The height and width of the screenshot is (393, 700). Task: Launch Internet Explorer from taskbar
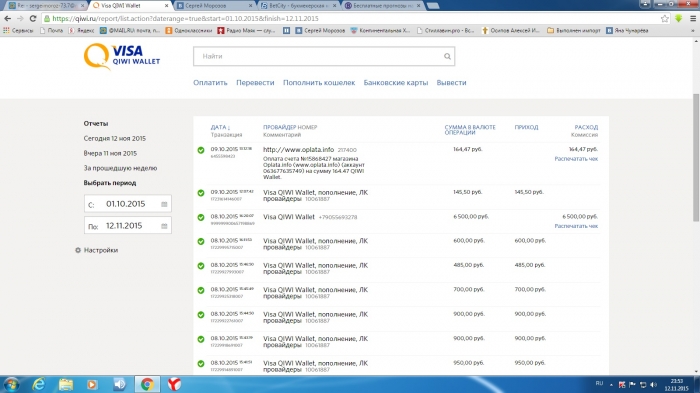pos(39,384)
